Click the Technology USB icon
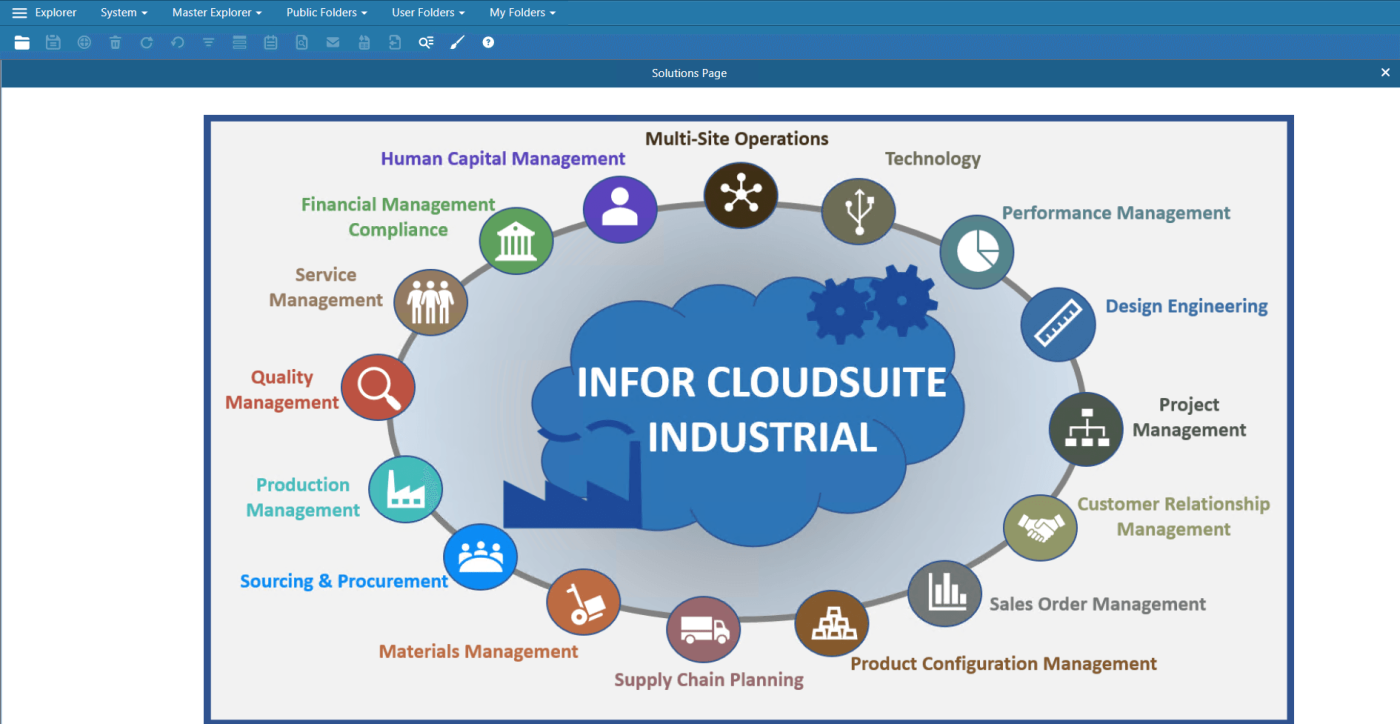Screen dimensions: 1400x724 tap(858, 212)
